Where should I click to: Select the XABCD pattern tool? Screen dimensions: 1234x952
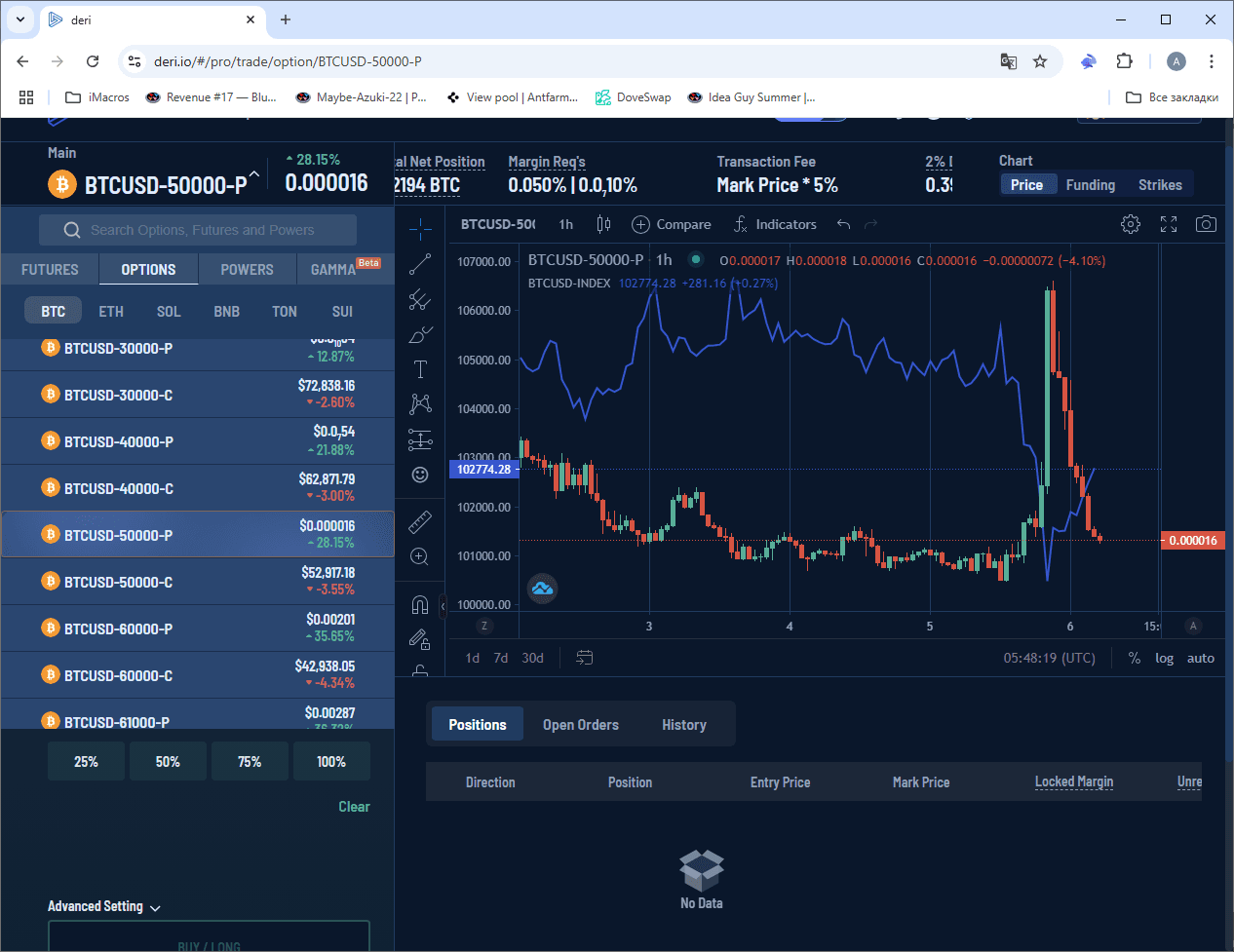coord(420,404)
